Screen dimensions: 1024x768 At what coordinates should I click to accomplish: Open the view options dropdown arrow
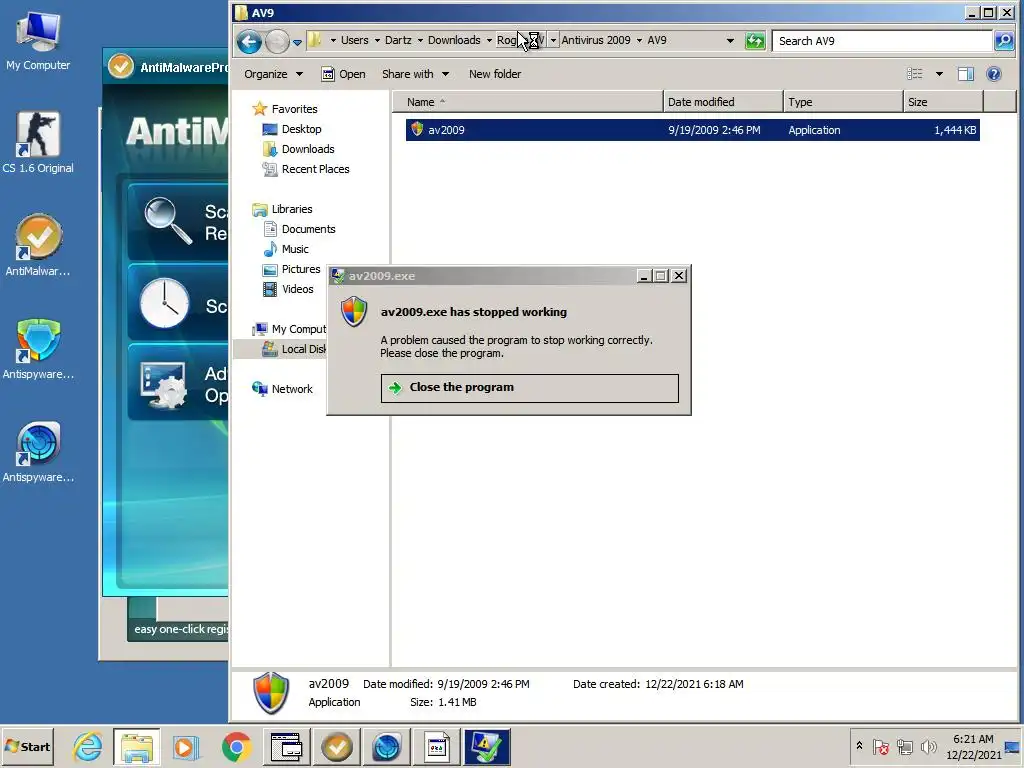(939, 74)
